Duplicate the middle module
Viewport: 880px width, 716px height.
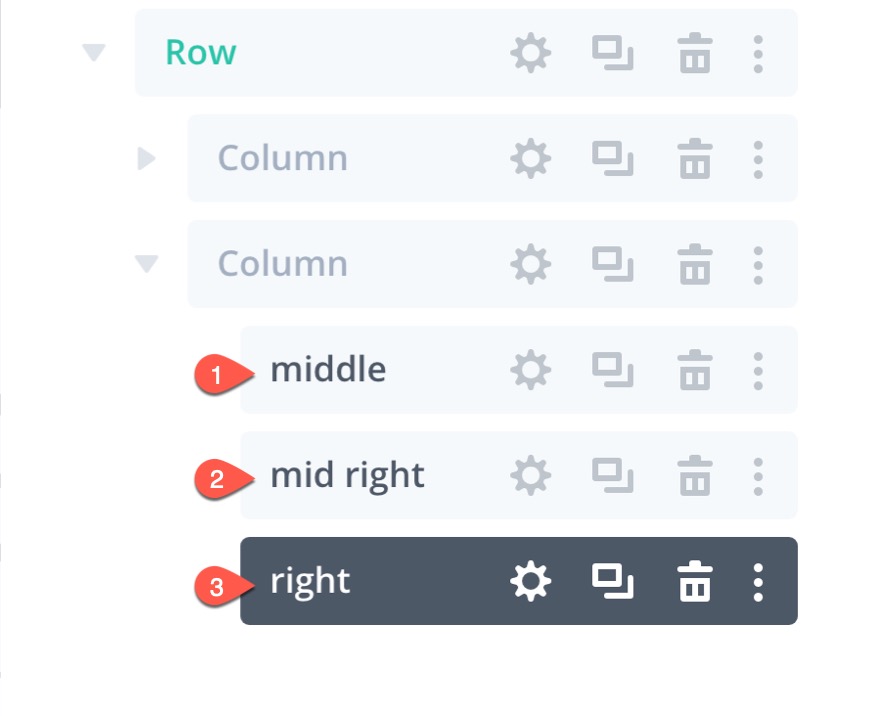pos(612,370)
